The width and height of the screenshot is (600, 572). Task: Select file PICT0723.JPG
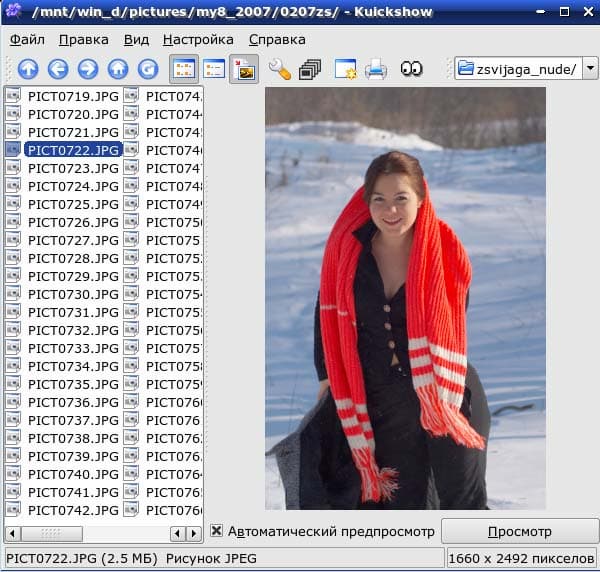pos(73,168)
